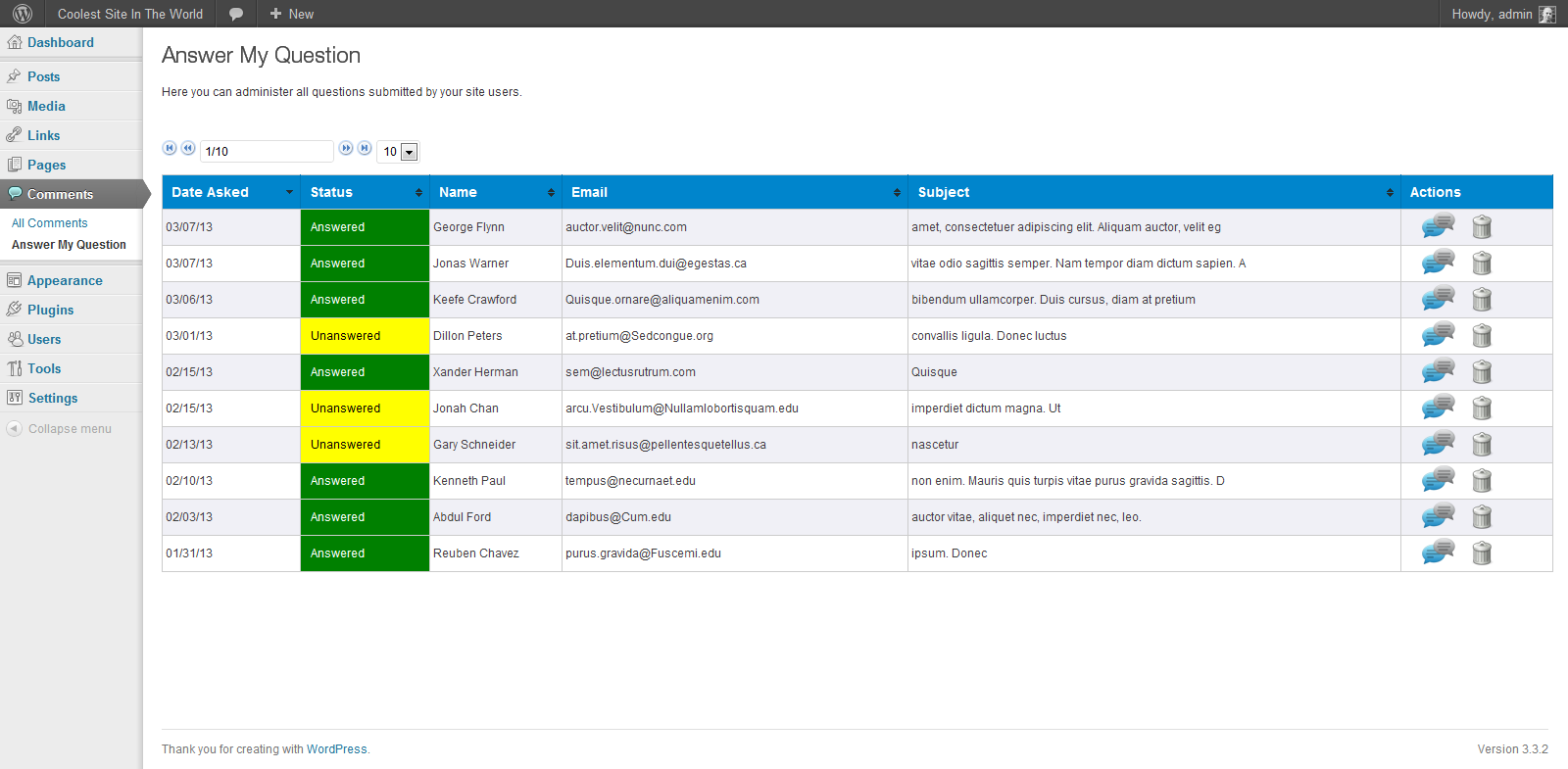Sort the table by Date Asked

coord(231,192)
